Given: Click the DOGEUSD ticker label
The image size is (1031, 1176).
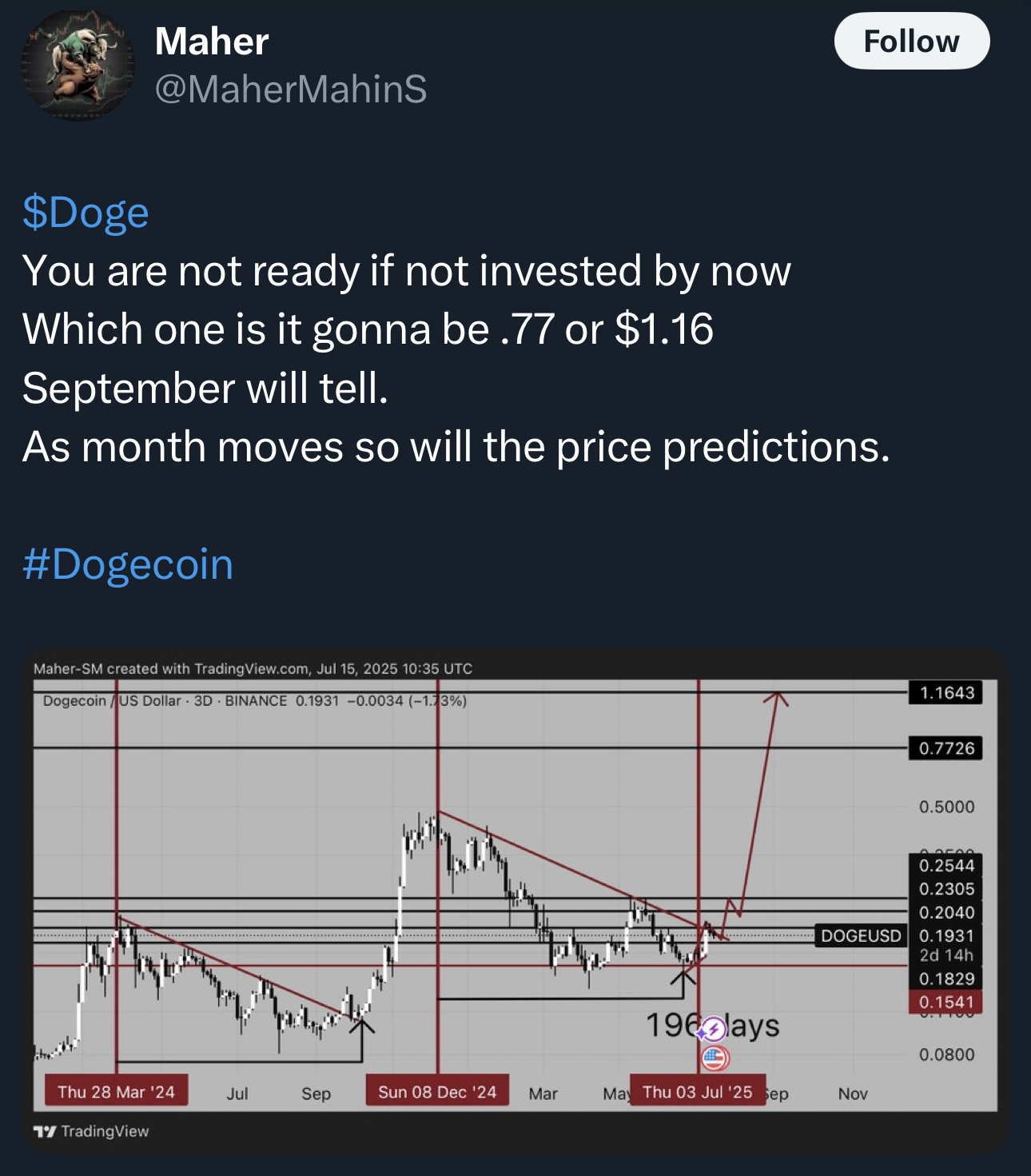Looking at the screenshot, I should click(861, 935).
